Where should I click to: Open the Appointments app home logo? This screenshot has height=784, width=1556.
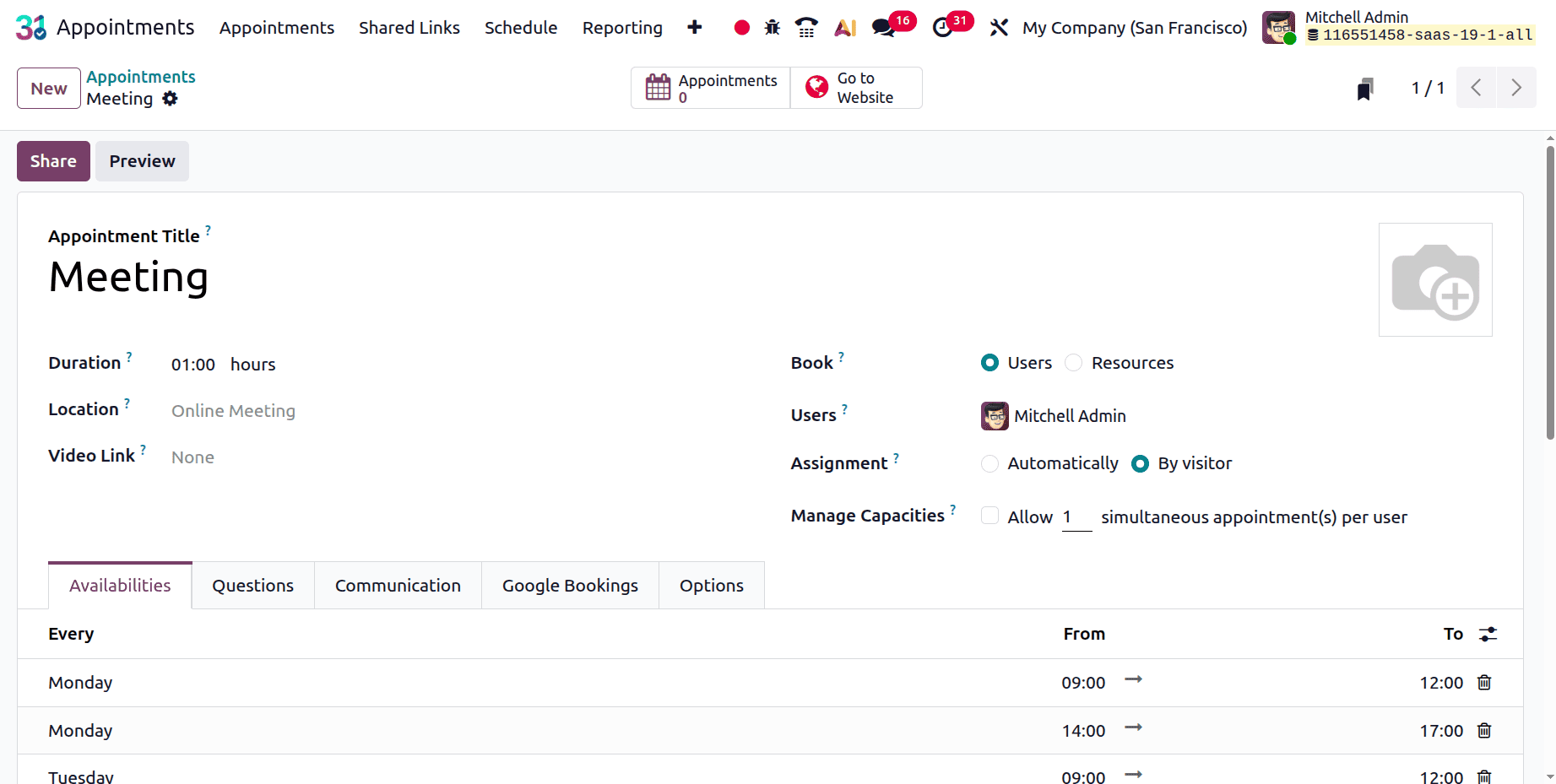pos(31,28)
